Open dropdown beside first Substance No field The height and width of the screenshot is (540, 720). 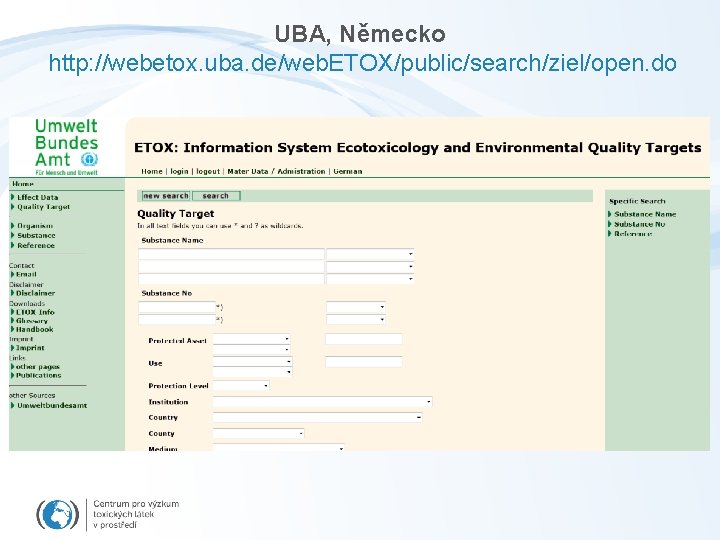pyautogui.click(x=356, y=307)
